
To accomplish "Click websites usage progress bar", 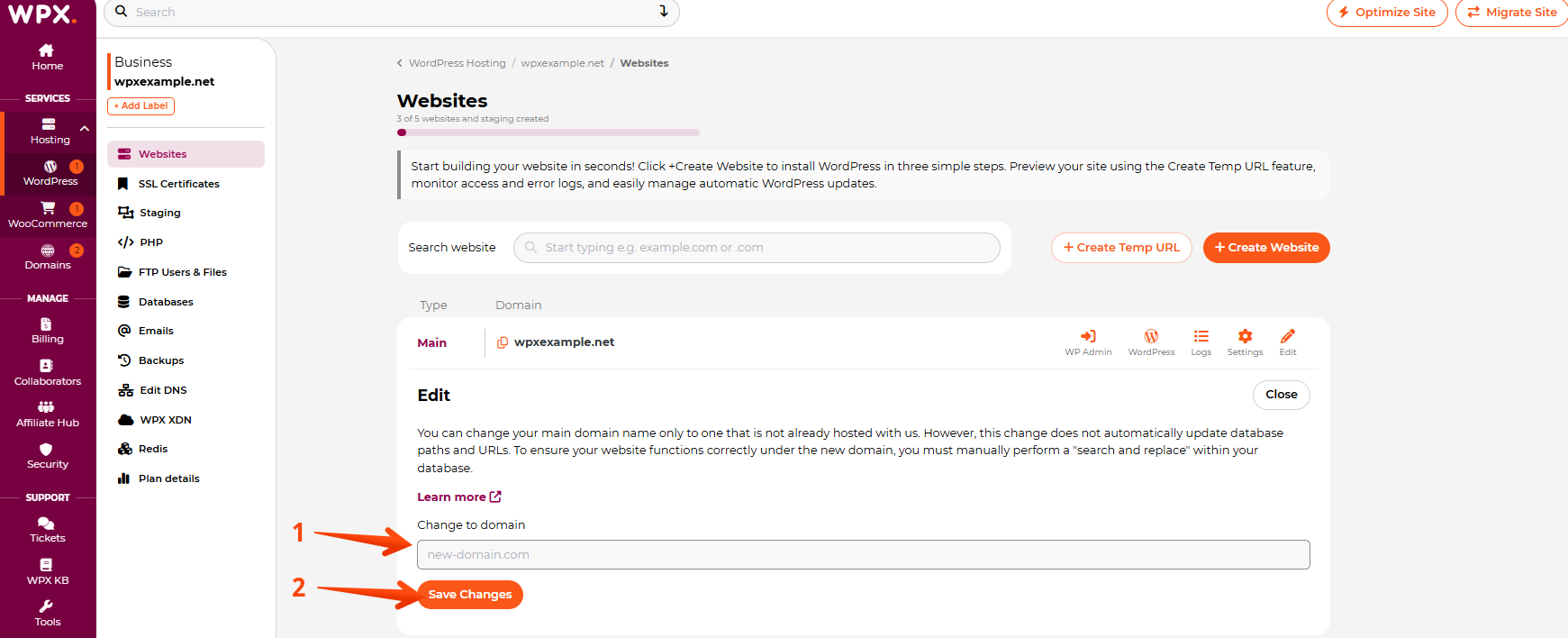I will (x=548, y=132).
